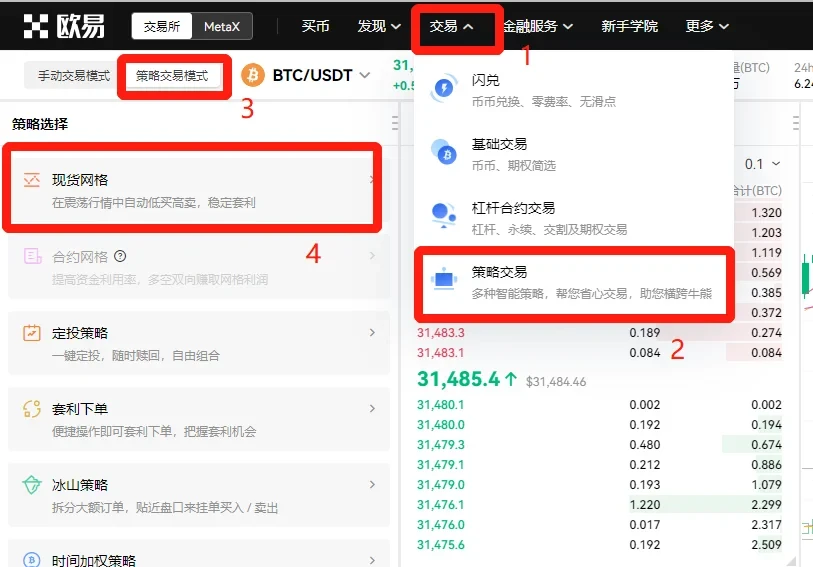The image size is (813, 567).
Task: Click the 闪兑 lightning icon in menu
Action: point(443,90)
